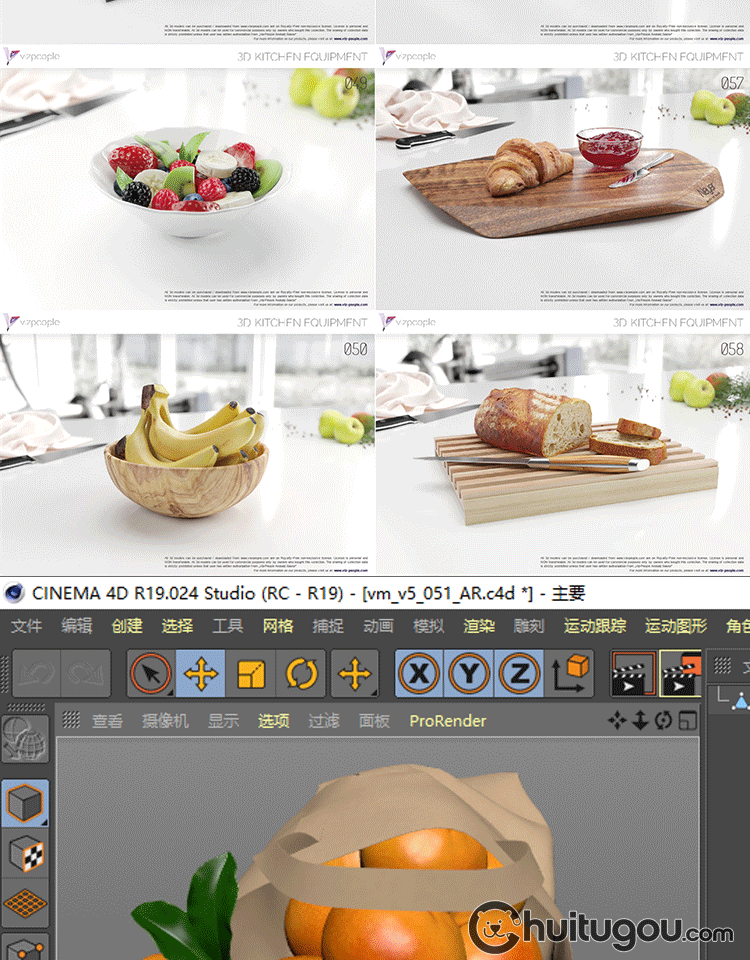The width and height of the screenshot is (750, 960).
Task: Toggle the viewport maximize icon
Action: click(688, 721)
